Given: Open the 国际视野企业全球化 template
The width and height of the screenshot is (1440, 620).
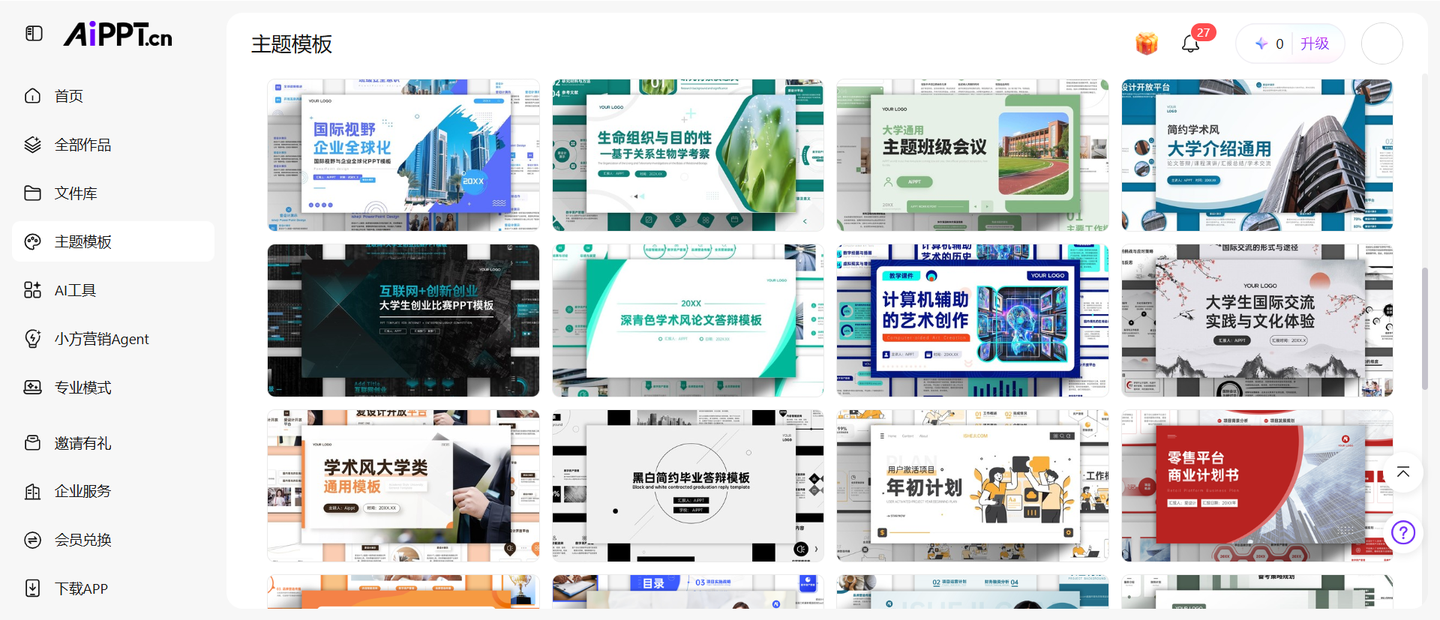Looking at the screenshot, I should click(x=403, y=155).
